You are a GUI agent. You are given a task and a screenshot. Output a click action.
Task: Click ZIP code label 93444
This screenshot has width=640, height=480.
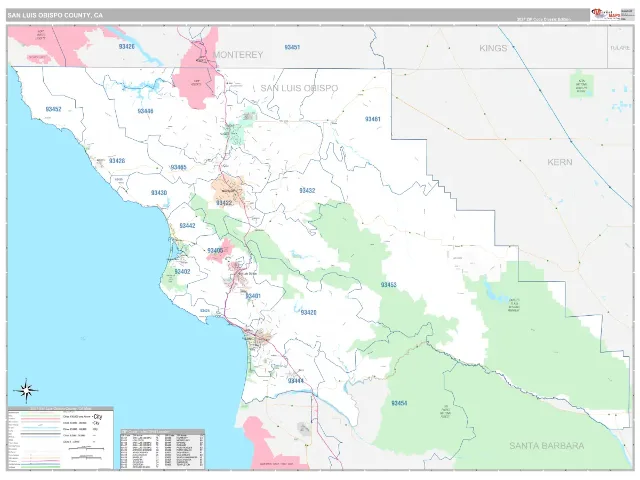(x=296, y=381)
